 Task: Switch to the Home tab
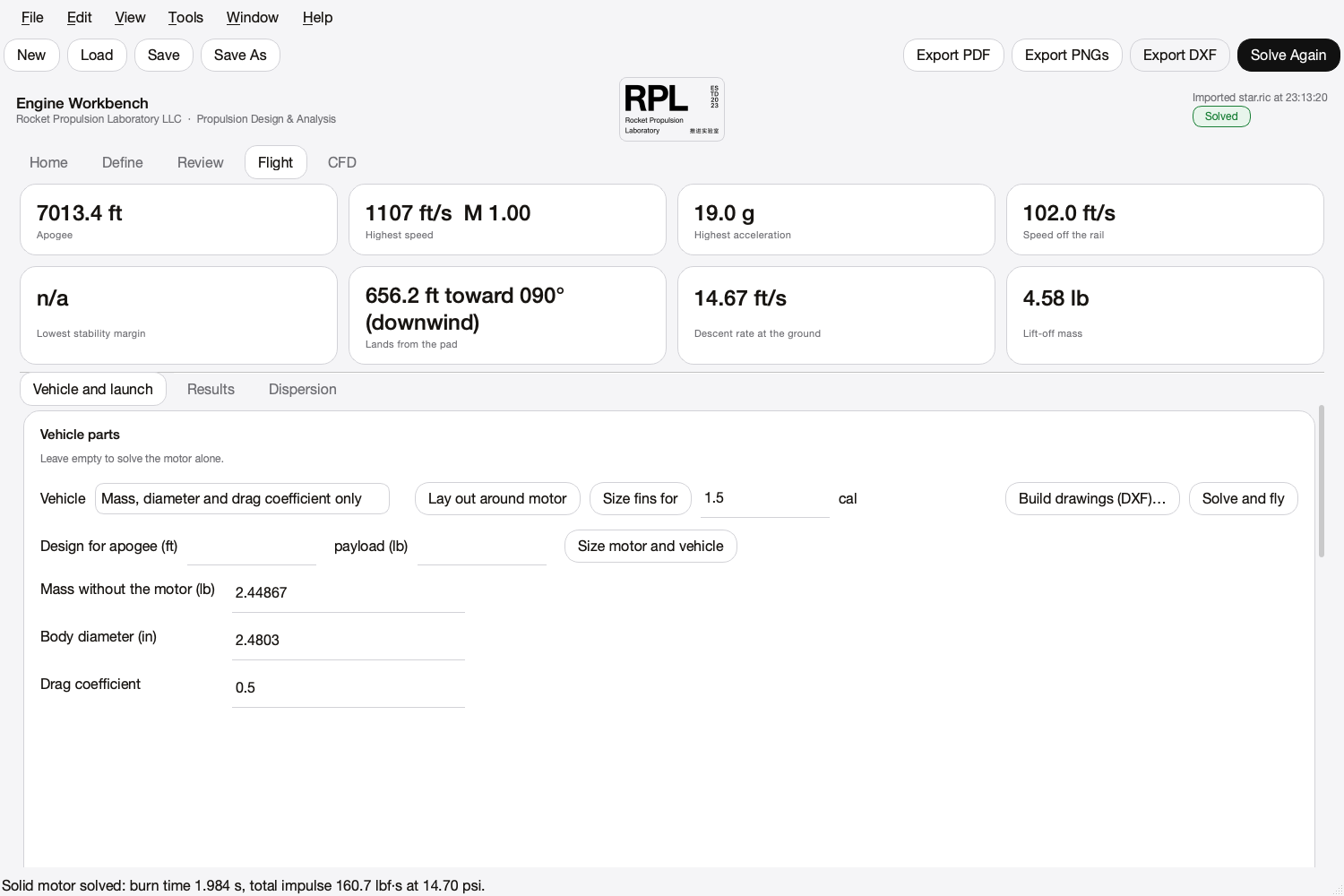pyautogui.click(x=48, y=162)
